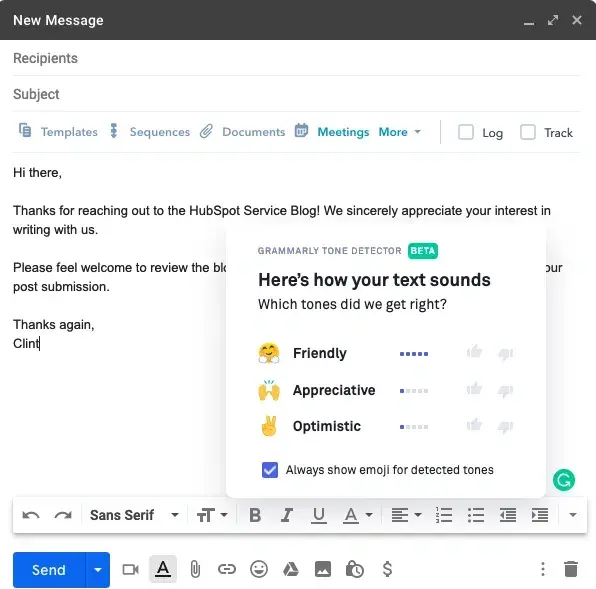Open HubSpot Templates icon
This screenshot has height=589, width=596.
pyautogui.click(x=25, y=131)
